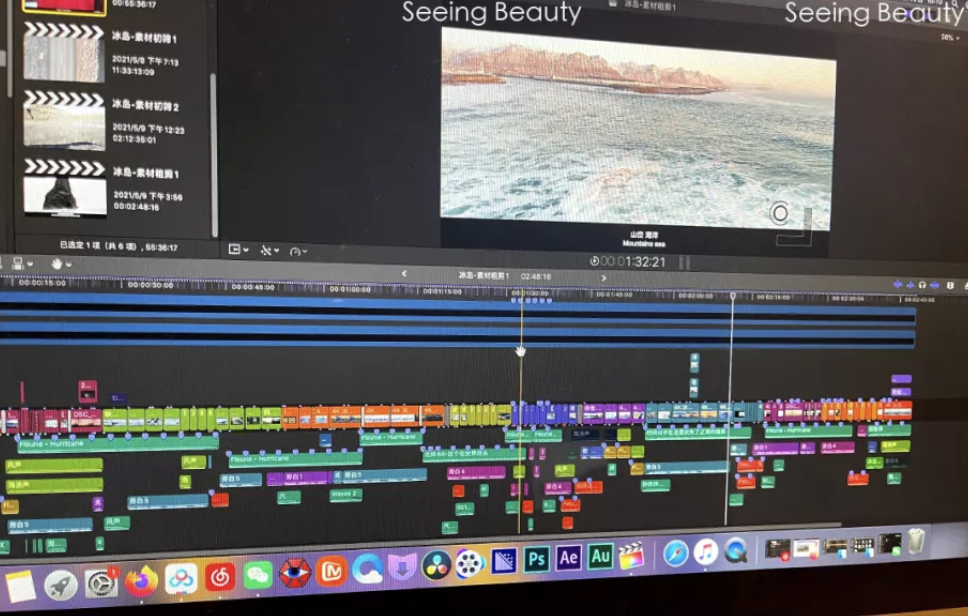Launch Firefox from the Dock
Viewport: 968px width, 616px height.
click(141, 580)
